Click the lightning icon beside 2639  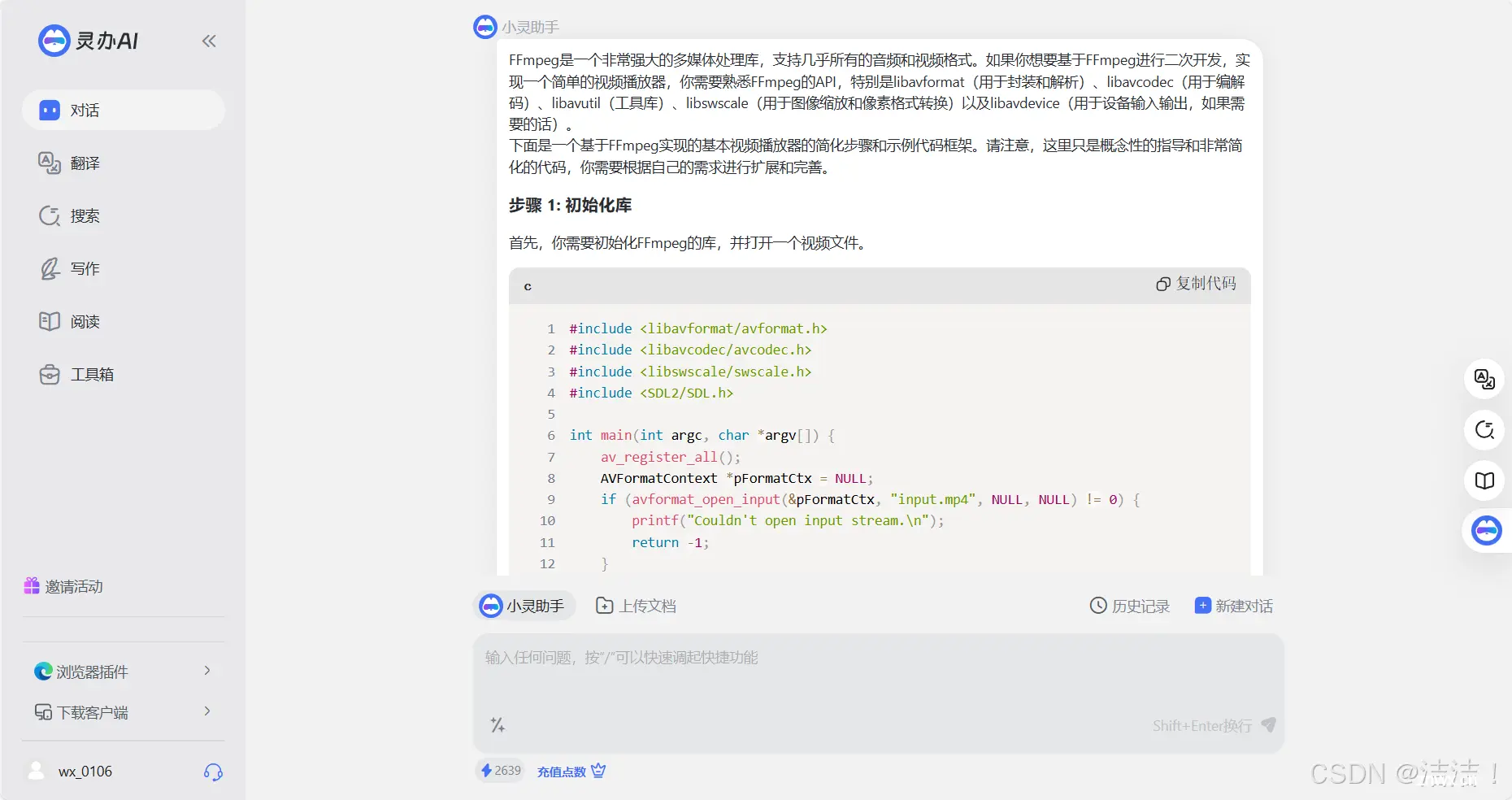(486, 770)
